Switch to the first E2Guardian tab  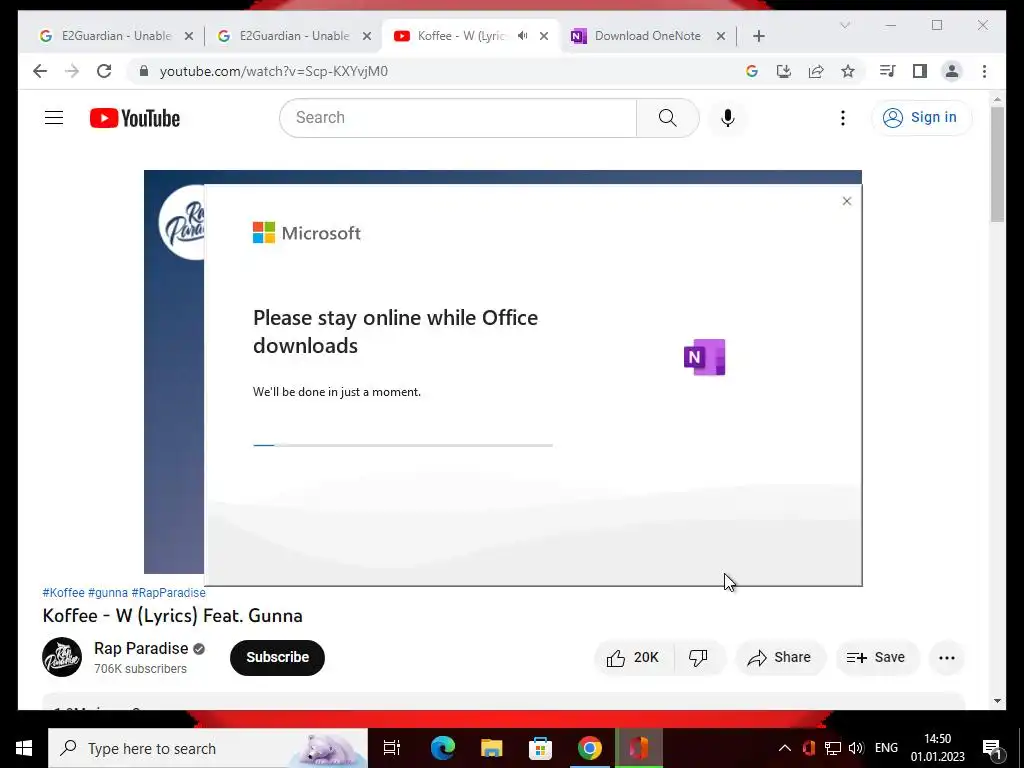click(114, 36)
